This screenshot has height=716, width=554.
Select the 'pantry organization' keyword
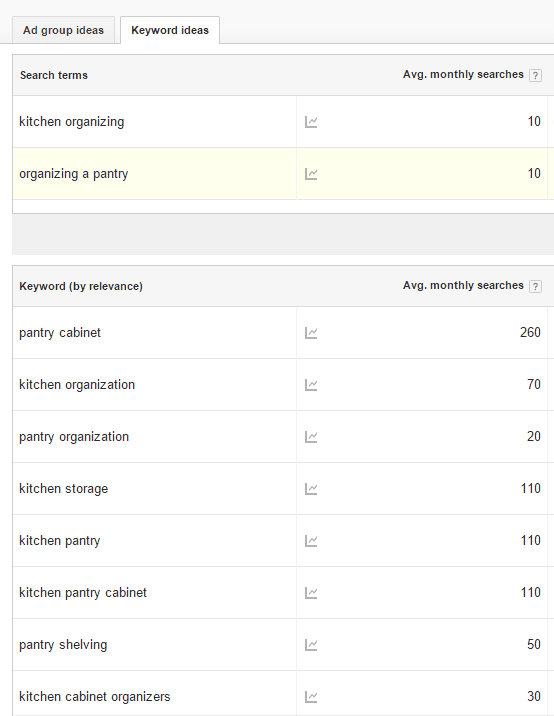(x=74, y=437)
